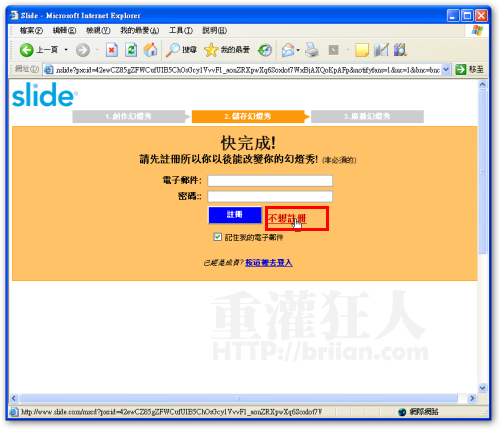
Task: Click the Internet zone globe icon in status bar
Action: (x=402, y=412)
